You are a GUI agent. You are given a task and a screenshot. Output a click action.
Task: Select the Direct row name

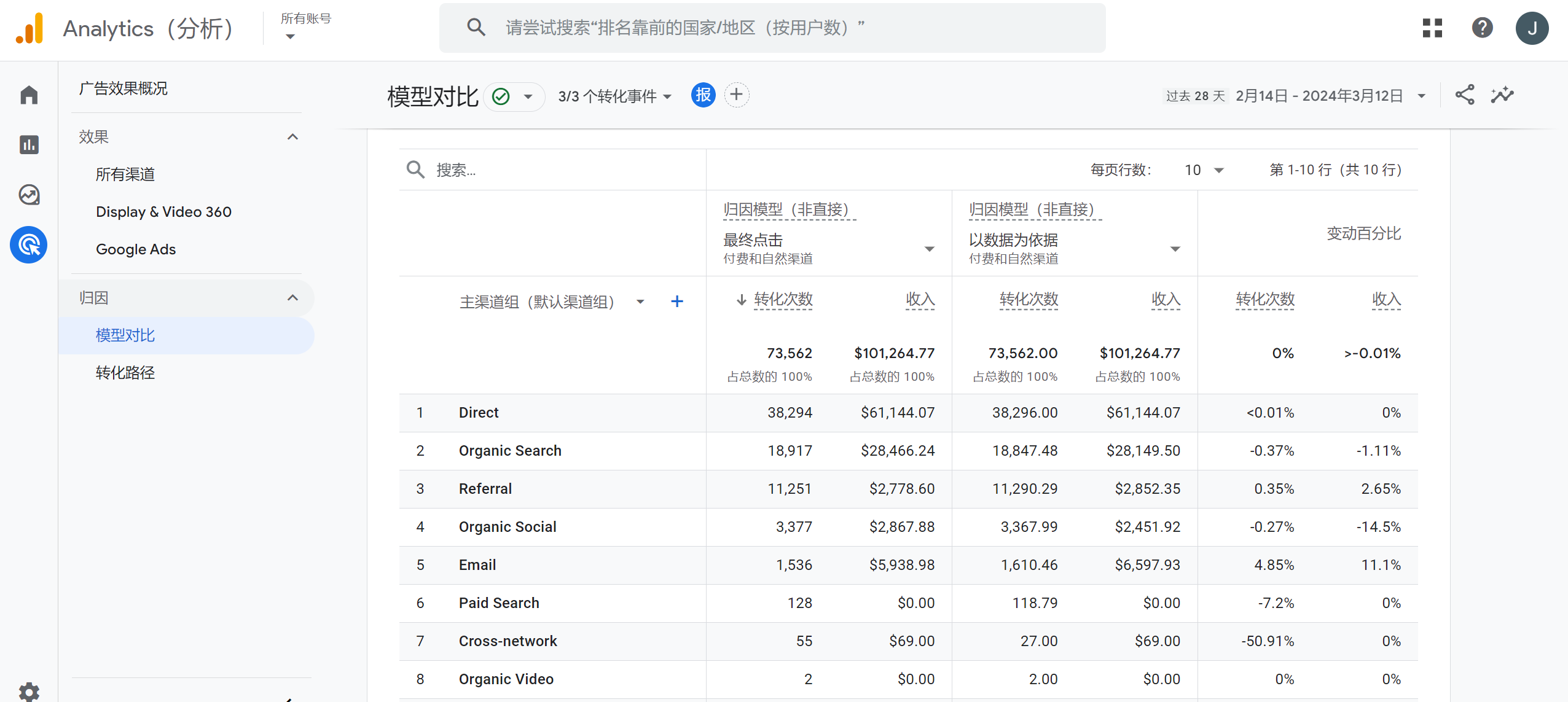pos(479,413)
